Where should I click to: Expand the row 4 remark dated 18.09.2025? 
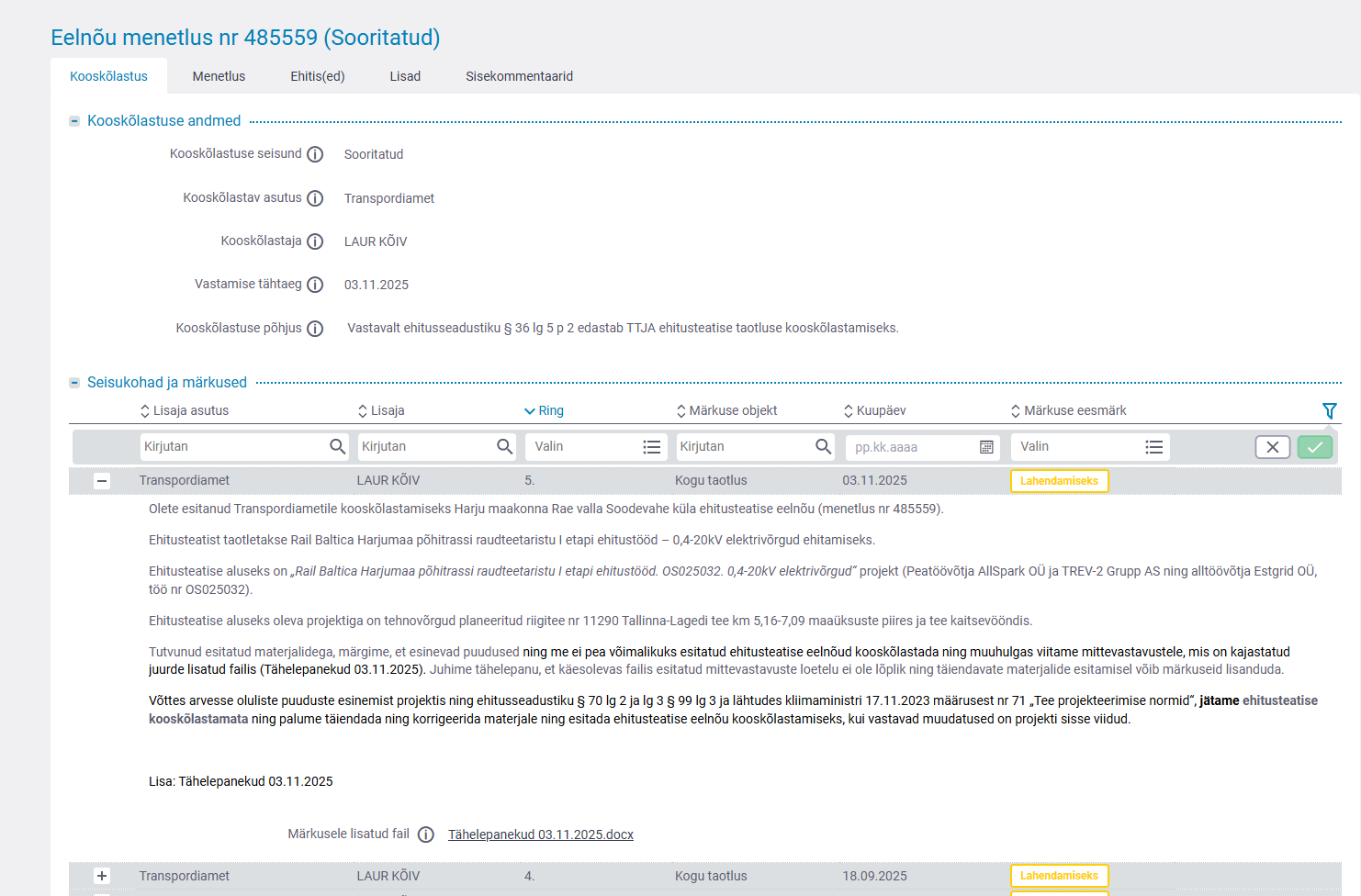tap(102, 876)
